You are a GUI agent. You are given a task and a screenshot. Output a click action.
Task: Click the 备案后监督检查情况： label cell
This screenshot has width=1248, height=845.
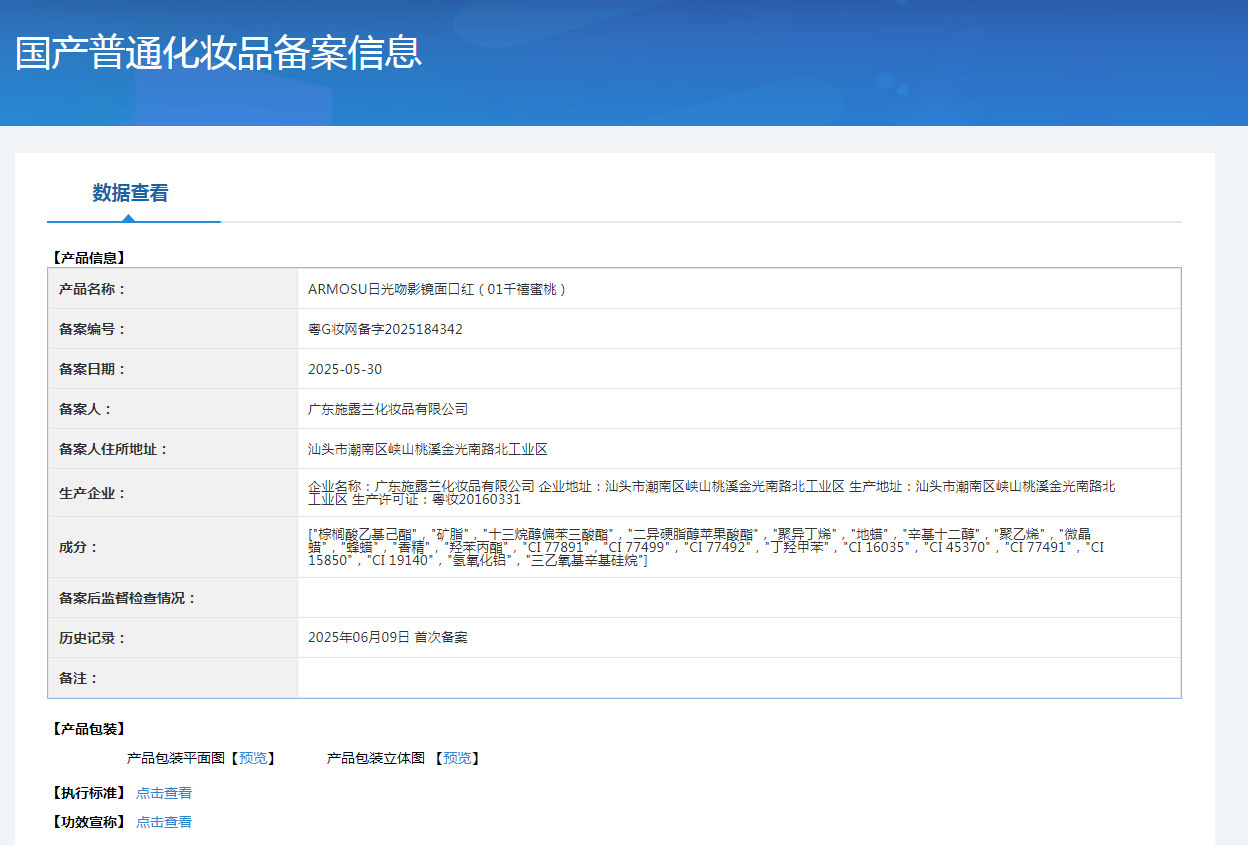[x=173, y=598]
